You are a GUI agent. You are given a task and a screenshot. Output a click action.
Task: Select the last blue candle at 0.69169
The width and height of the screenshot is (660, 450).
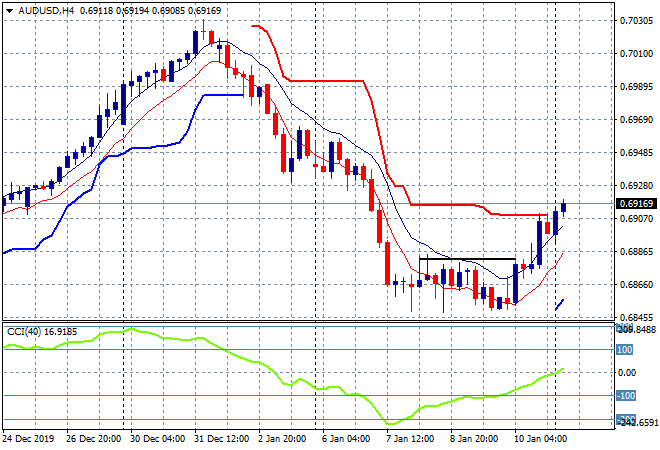tap(564, 208)
